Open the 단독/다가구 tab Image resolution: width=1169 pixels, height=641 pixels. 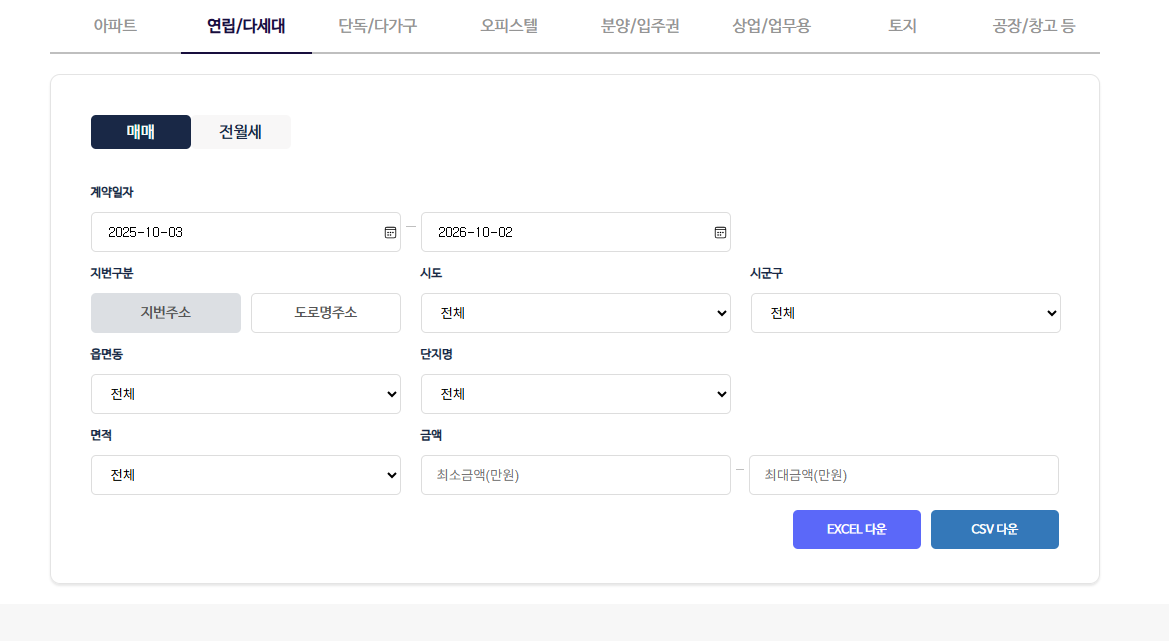click(377, 26)
